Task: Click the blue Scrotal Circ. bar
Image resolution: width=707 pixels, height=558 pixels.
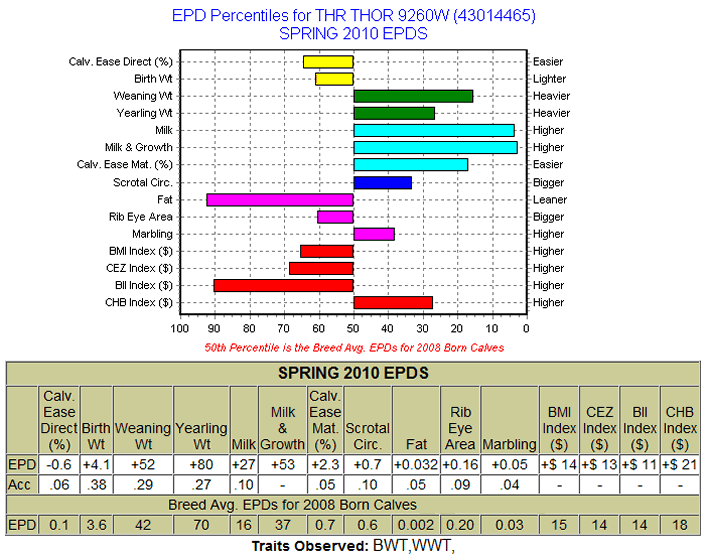Action: pos(383,183)
